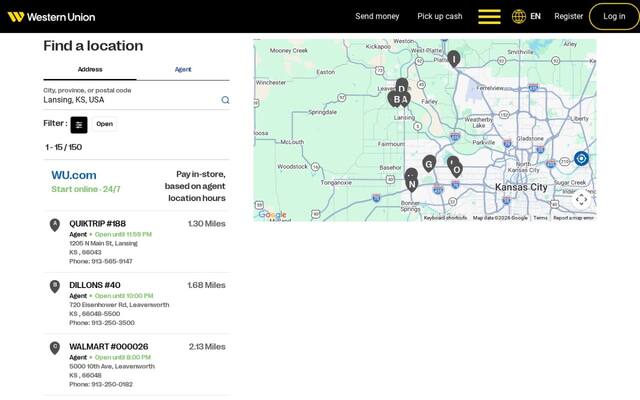Click map pin marker O
This screenshot has height=400, width=640.
point(457,169)
